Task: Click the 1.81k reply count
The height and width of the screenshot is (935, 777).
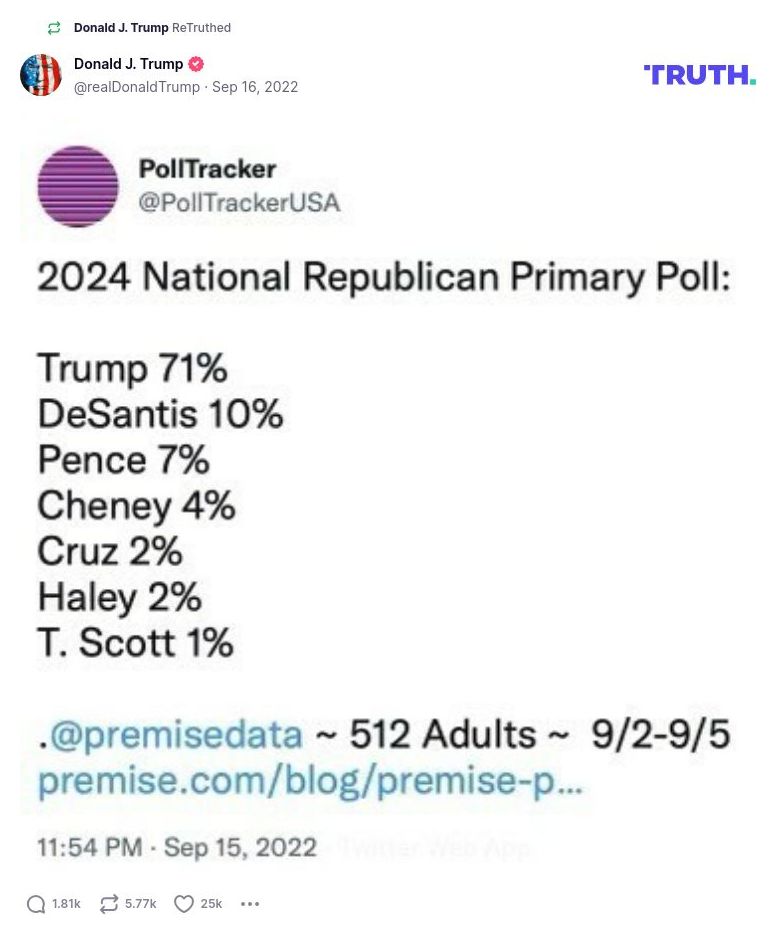Action: [66, 903]
